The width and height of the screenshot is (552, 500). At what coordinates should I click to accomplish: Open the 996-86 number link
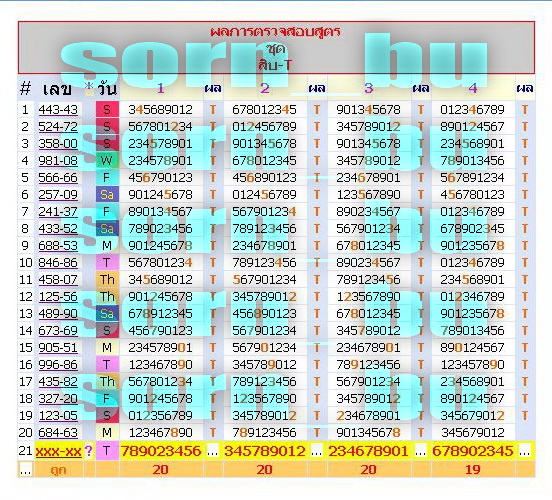point(58,365)
